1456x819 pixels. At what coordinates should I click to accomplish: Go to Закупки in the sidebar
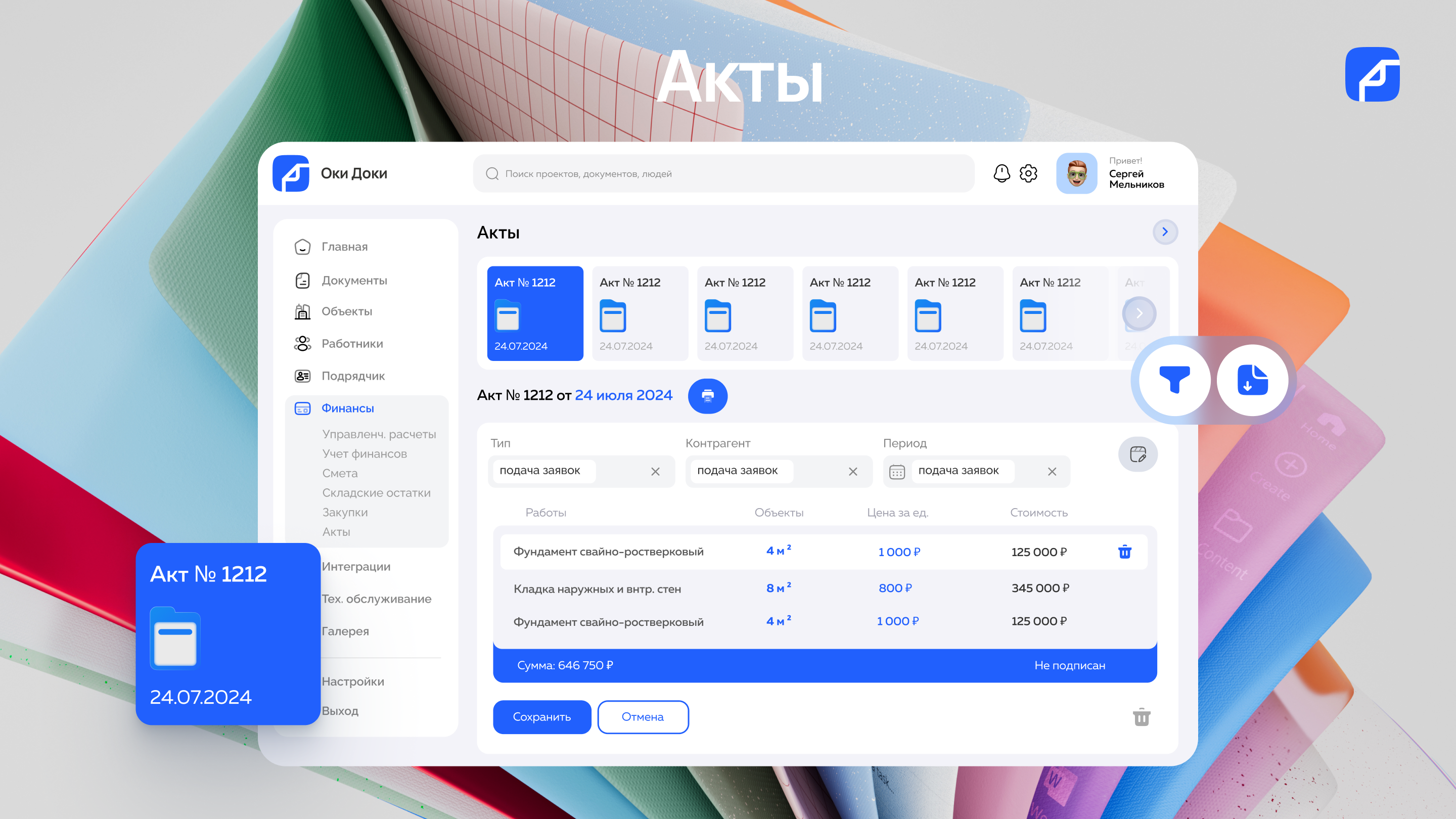click(x=345, y=512)
